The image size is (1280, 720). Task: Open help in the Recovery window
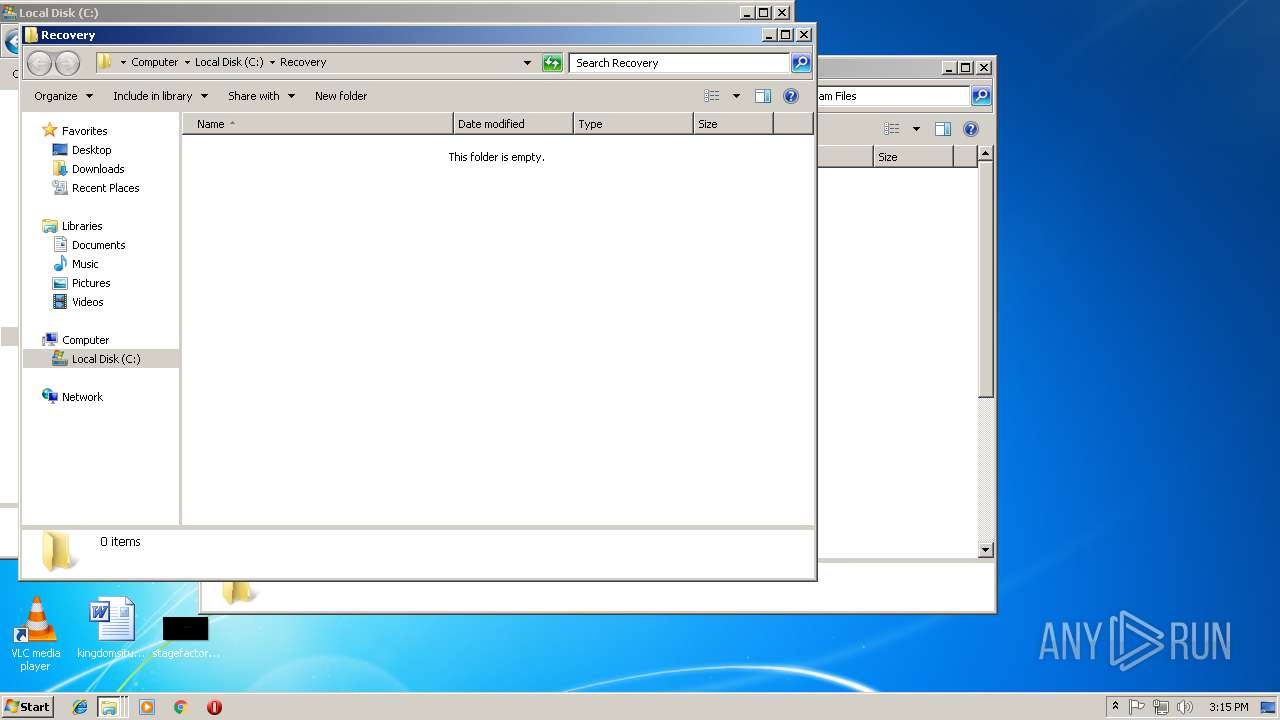[791, 96]
